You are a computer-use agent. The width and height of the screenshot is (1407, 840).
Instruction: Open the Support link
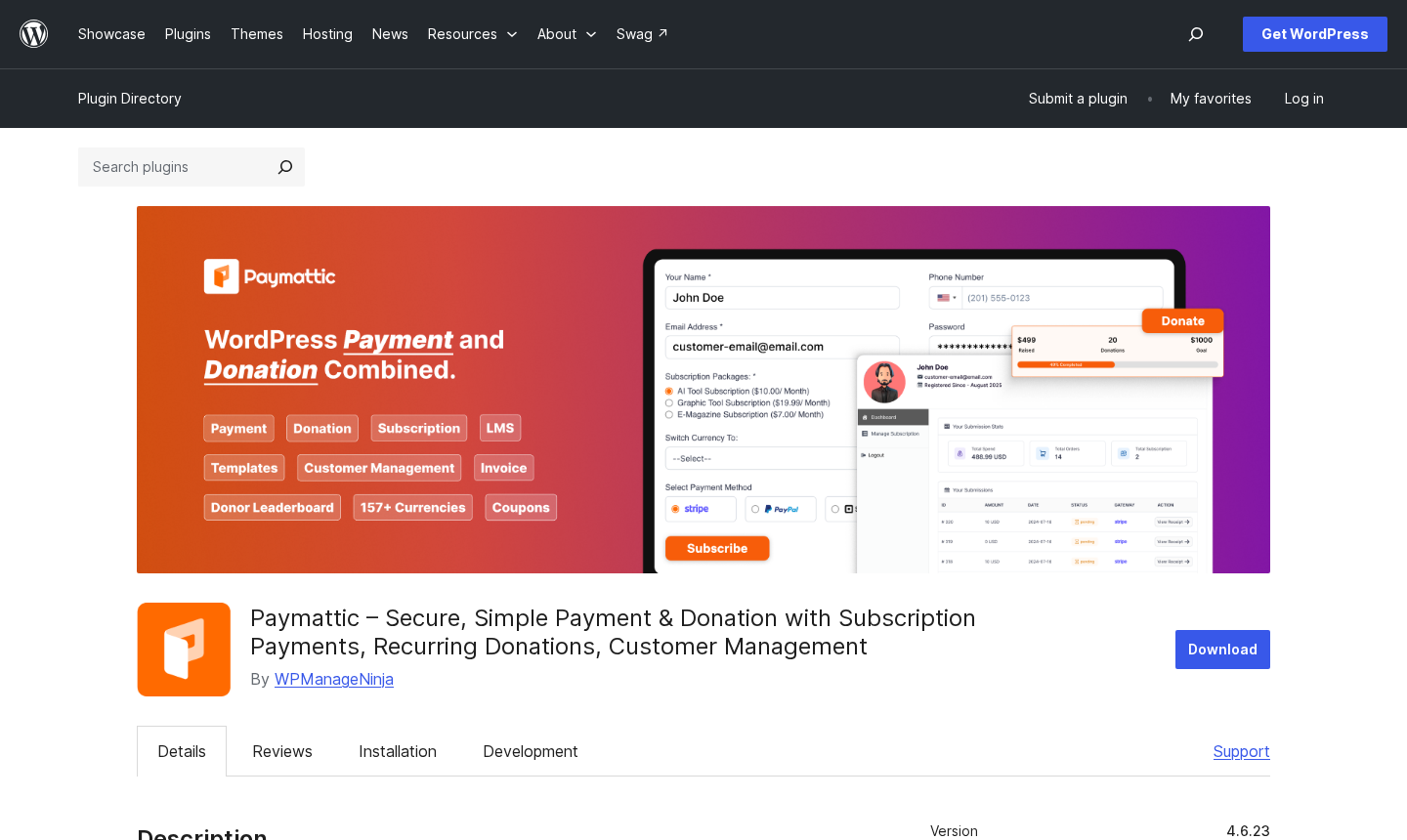click(x=1241, y=751)
